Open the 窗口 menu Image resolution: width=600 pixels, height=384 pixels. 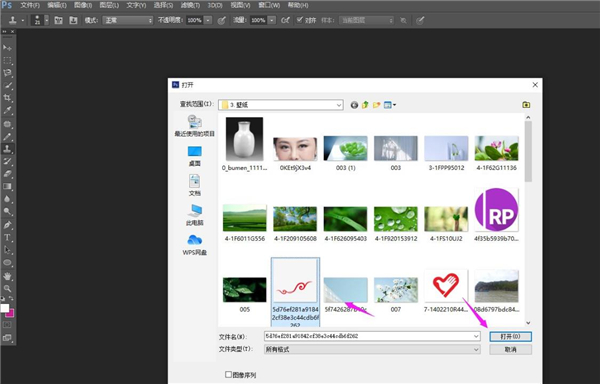point(269,5)
